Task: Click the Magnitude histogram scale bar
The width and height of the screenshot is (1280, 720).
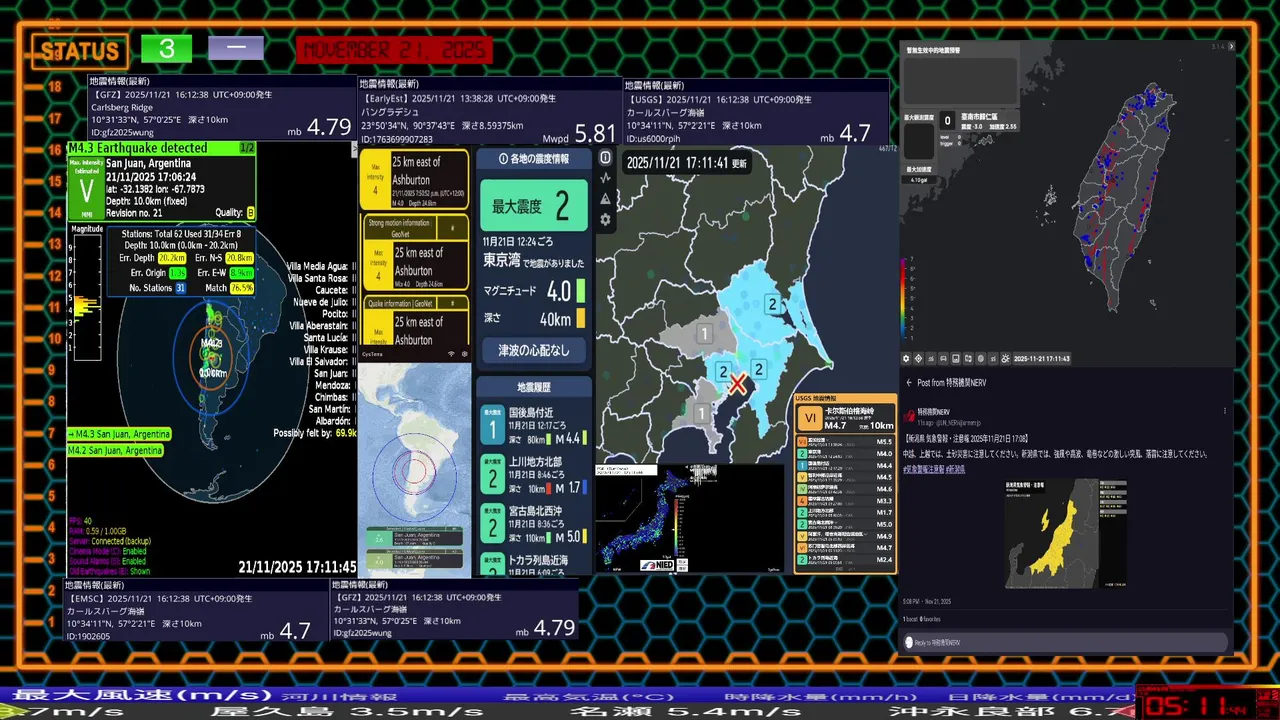Action: (86, 297)
